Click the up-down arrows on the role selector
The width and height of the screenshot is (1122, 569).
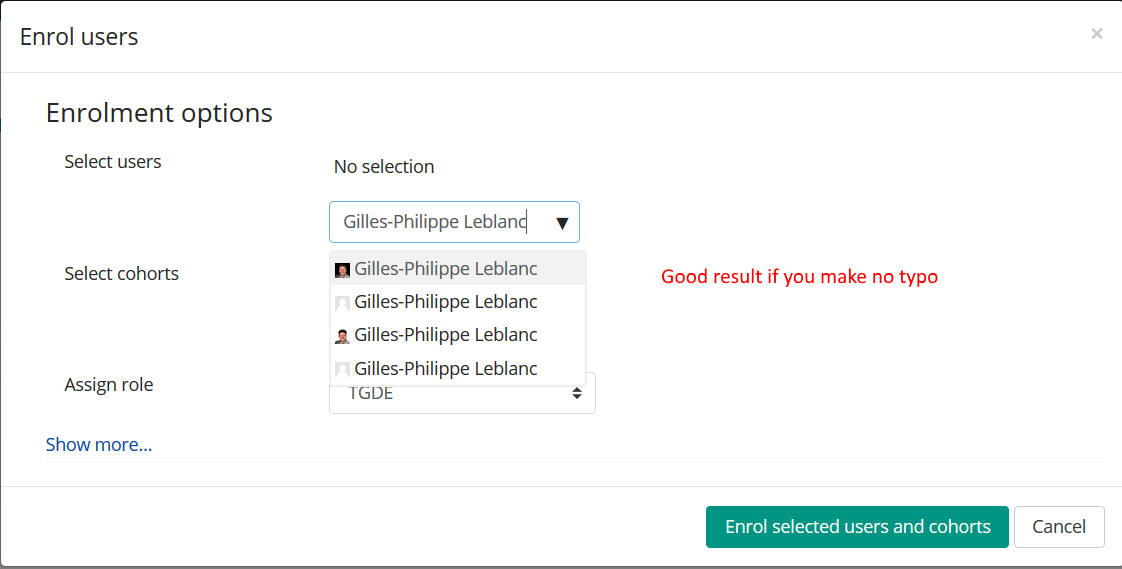pyautogui.click(x=576, y=393)
